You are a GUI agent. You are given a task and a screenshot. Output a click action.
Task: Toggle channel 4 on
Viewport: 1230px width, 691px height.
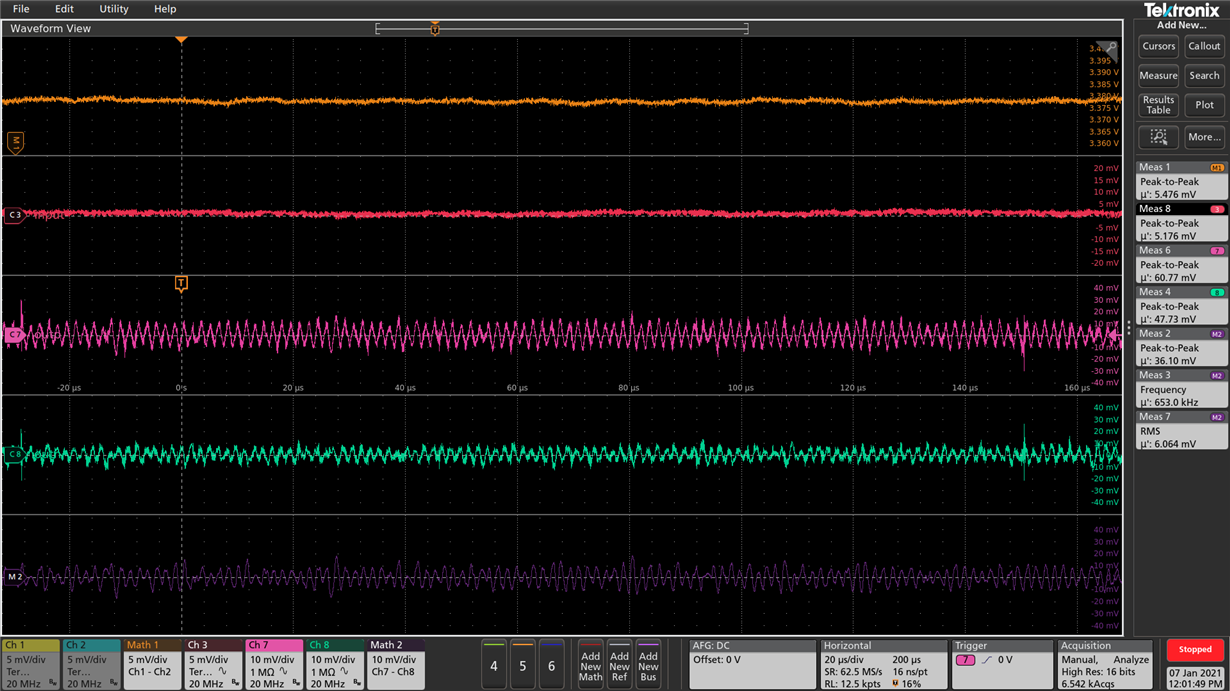(494, 664)
